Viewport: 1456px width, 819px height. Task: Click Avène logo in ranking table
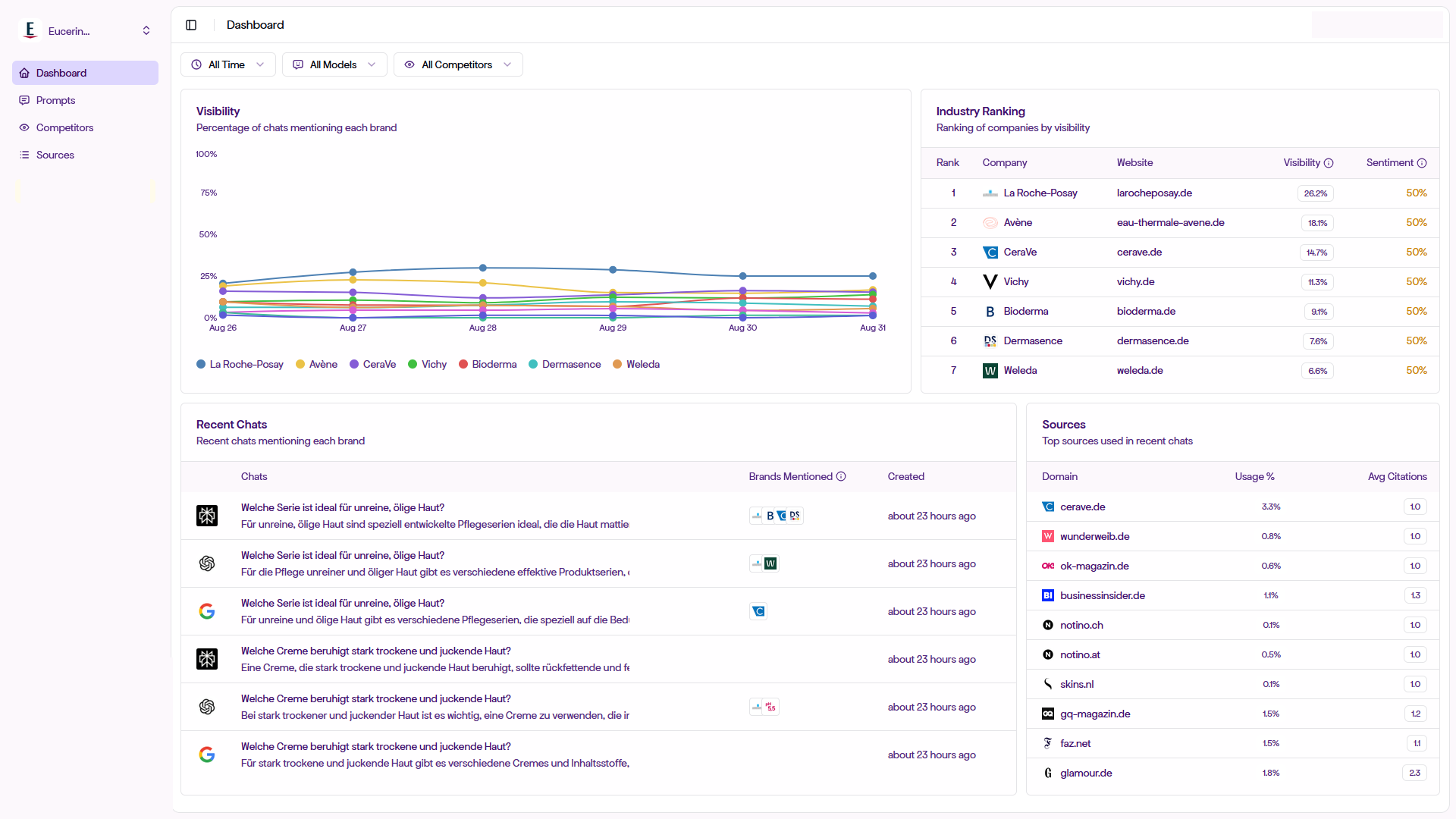(990, 223)
